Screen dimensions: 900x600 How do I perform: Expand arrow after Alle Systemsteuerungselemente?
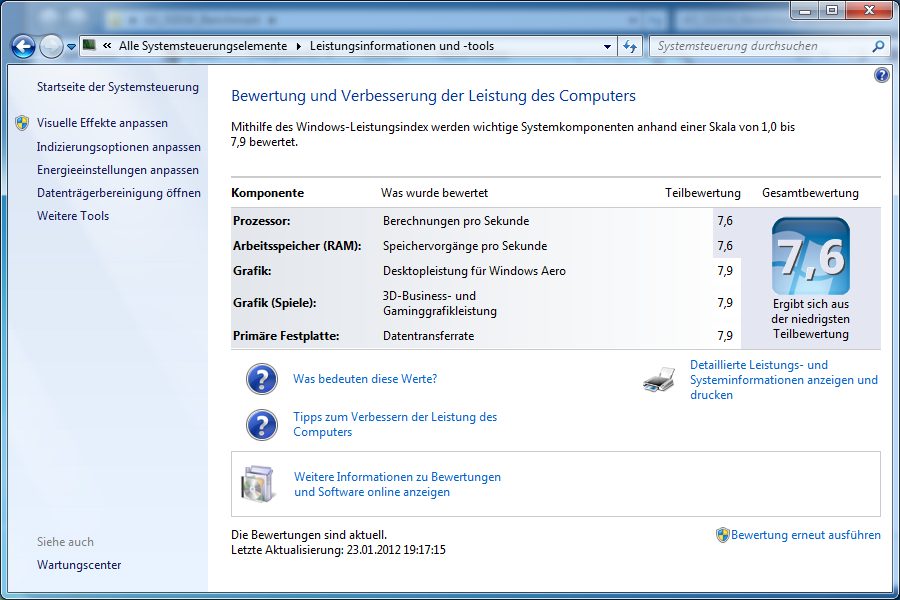click(x=298, y=47)
